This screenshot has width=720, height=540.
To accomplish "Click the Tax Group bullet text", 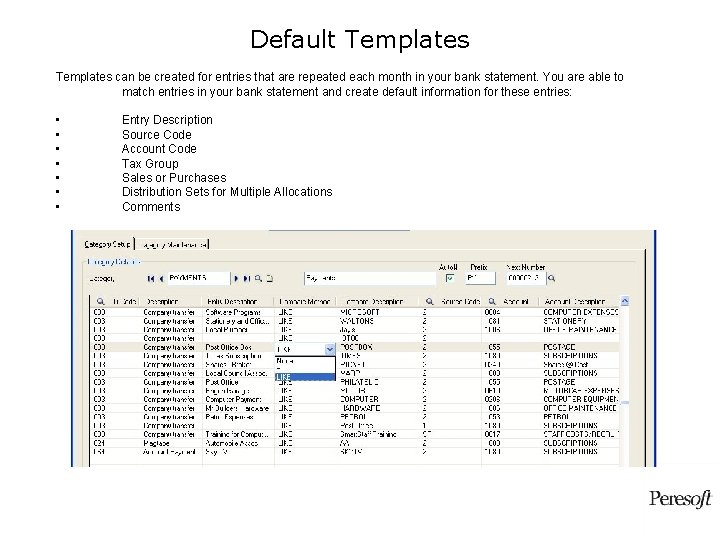I will [150, 164].
